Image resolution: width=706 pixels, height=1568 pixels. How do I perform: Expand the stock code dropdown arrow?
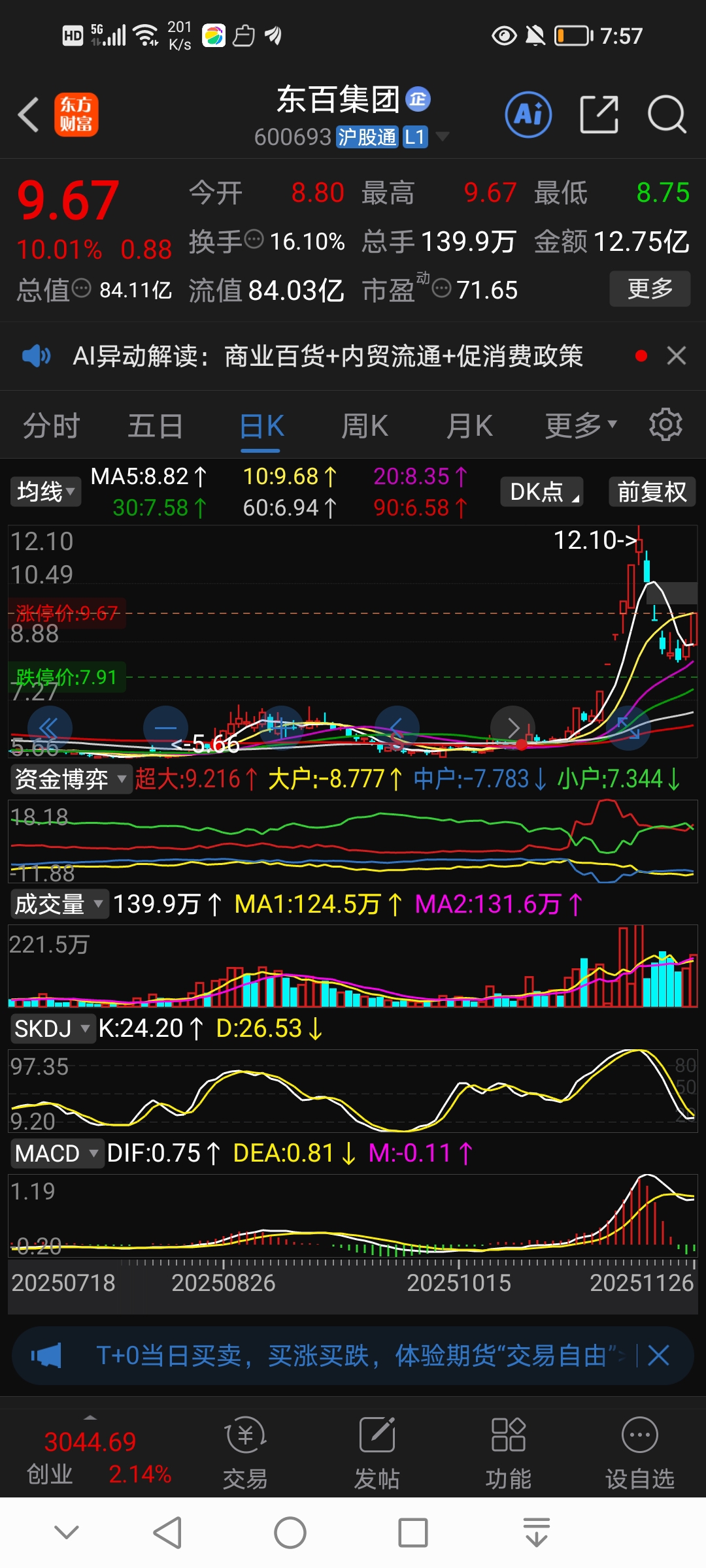[443, 137]
